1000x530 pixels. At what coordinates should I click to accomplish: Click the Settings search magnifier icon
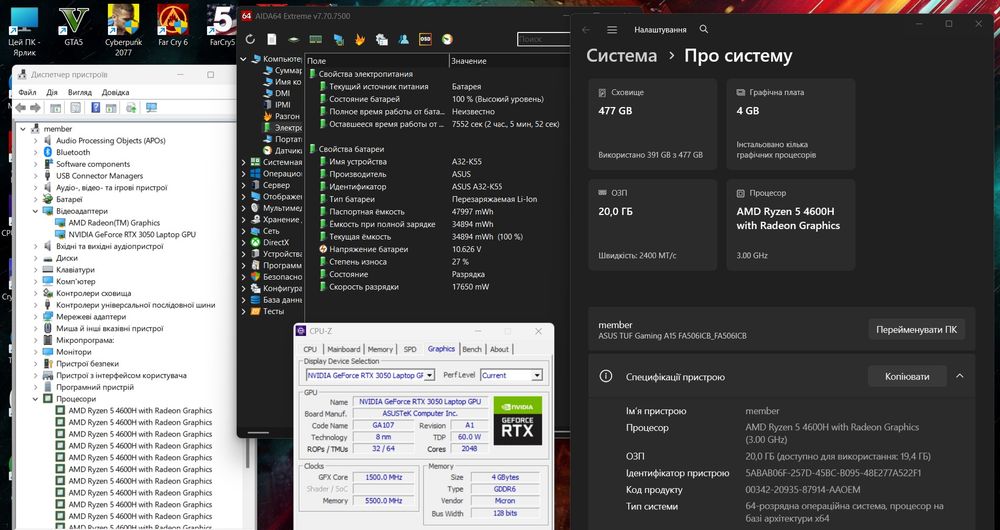tap(704, 29)
